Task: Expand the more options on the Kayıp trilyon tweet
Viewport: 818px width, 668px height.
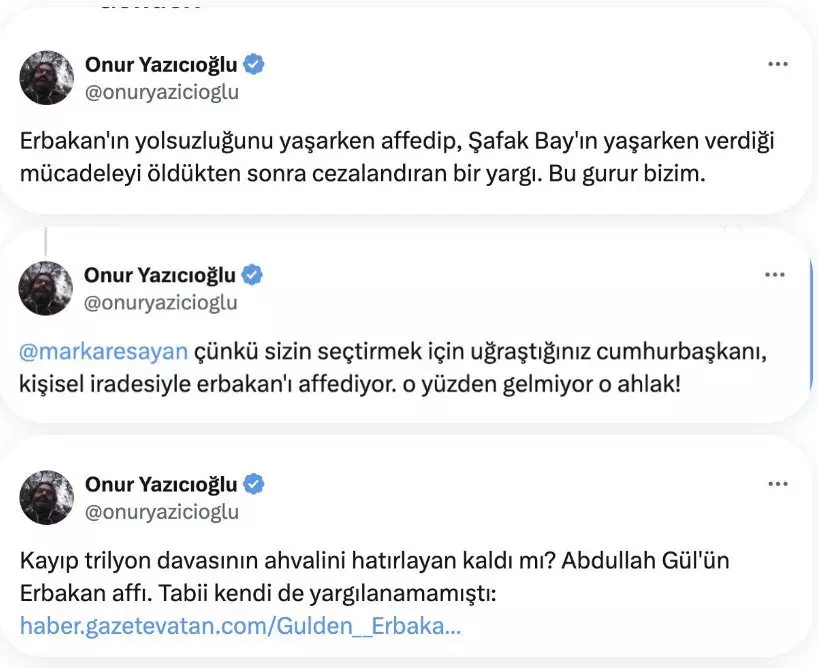Action: [x=777, y=484]
